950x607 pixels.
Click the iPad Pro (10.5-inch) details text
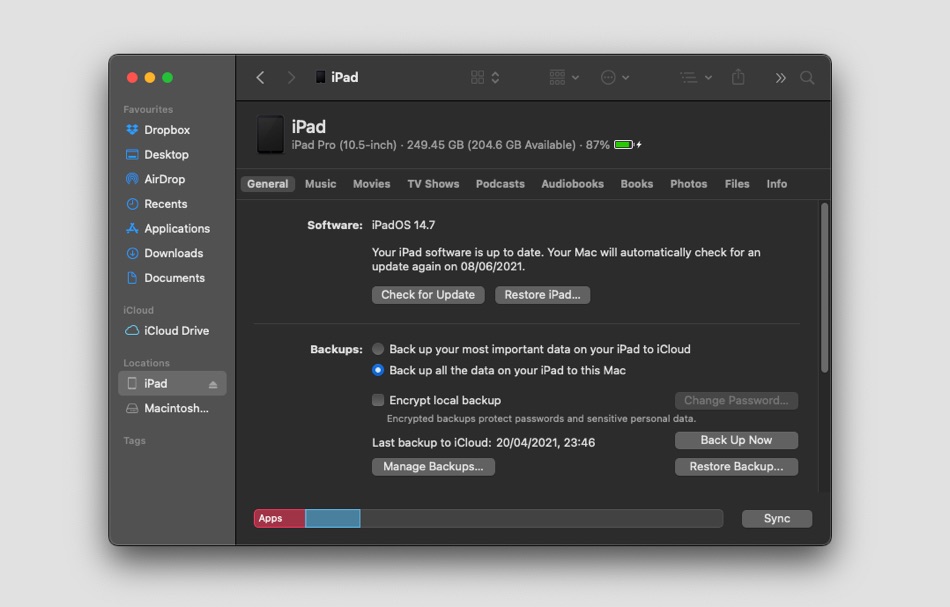[x=344, y=145]
